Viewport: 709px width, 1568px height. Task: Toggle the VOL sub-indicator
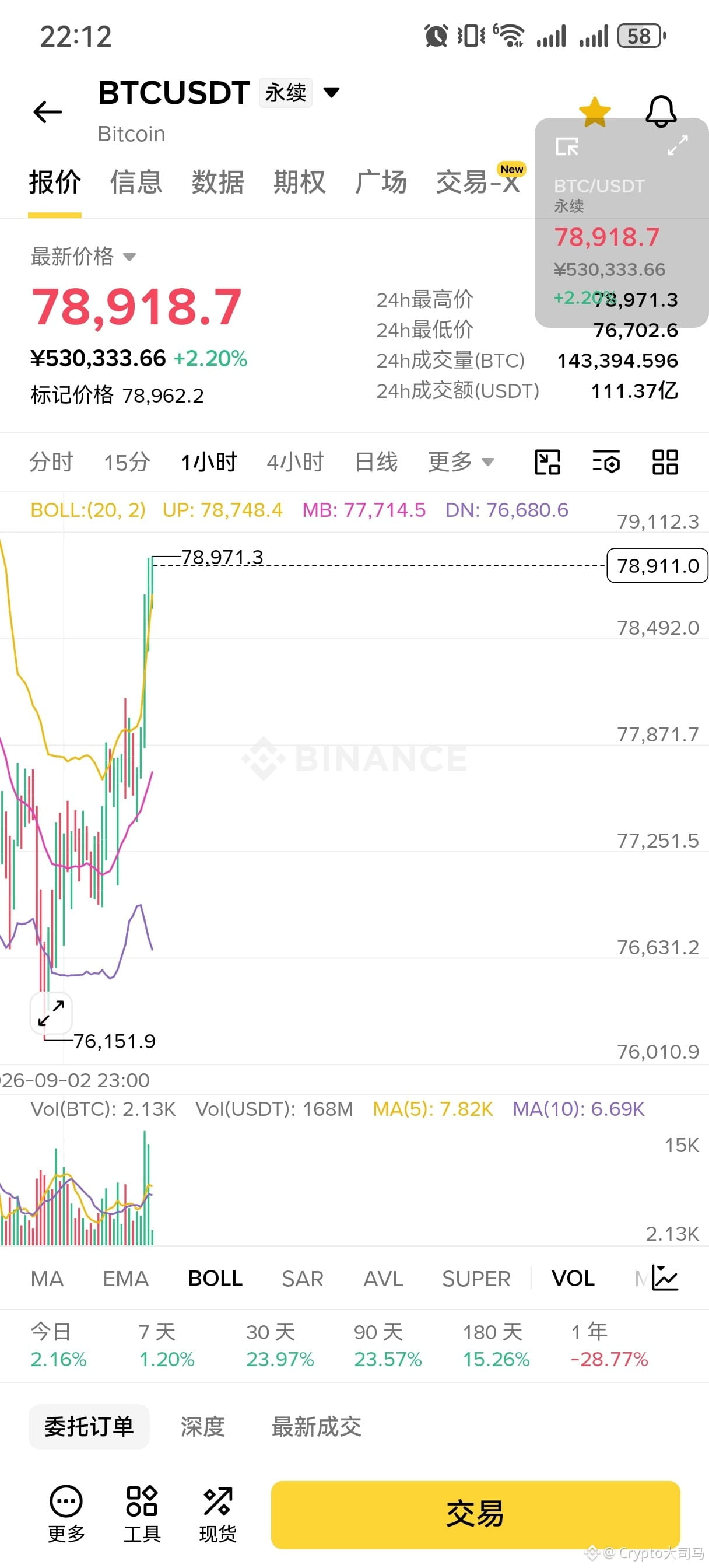(x=573, y=1278)
